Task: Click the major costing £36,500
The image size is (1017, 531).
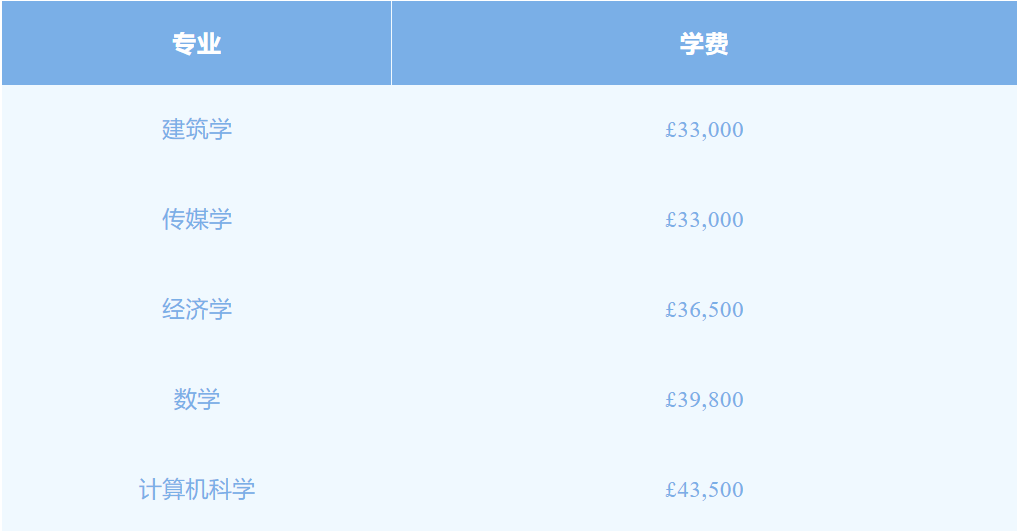Action: (x=197, y=309)
